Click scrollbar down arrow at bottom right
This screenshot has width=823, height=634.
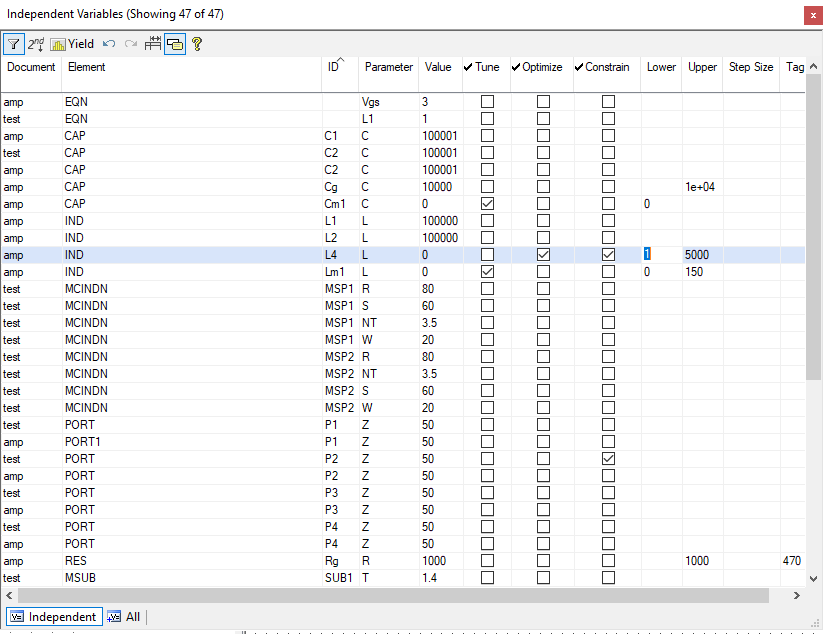814,578
